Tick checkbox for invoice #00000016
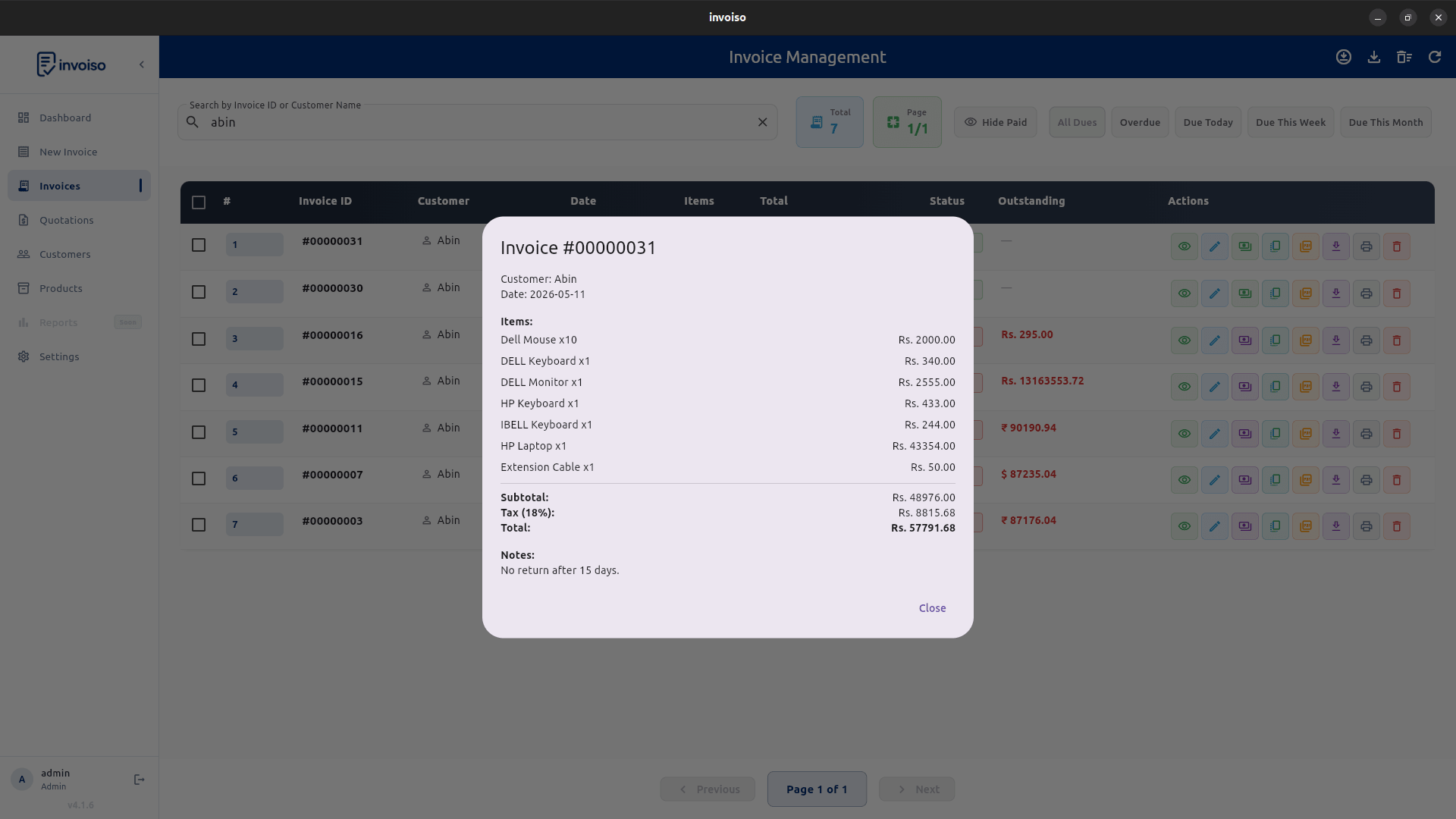The image size is (1456, 819). click(199, 339)
